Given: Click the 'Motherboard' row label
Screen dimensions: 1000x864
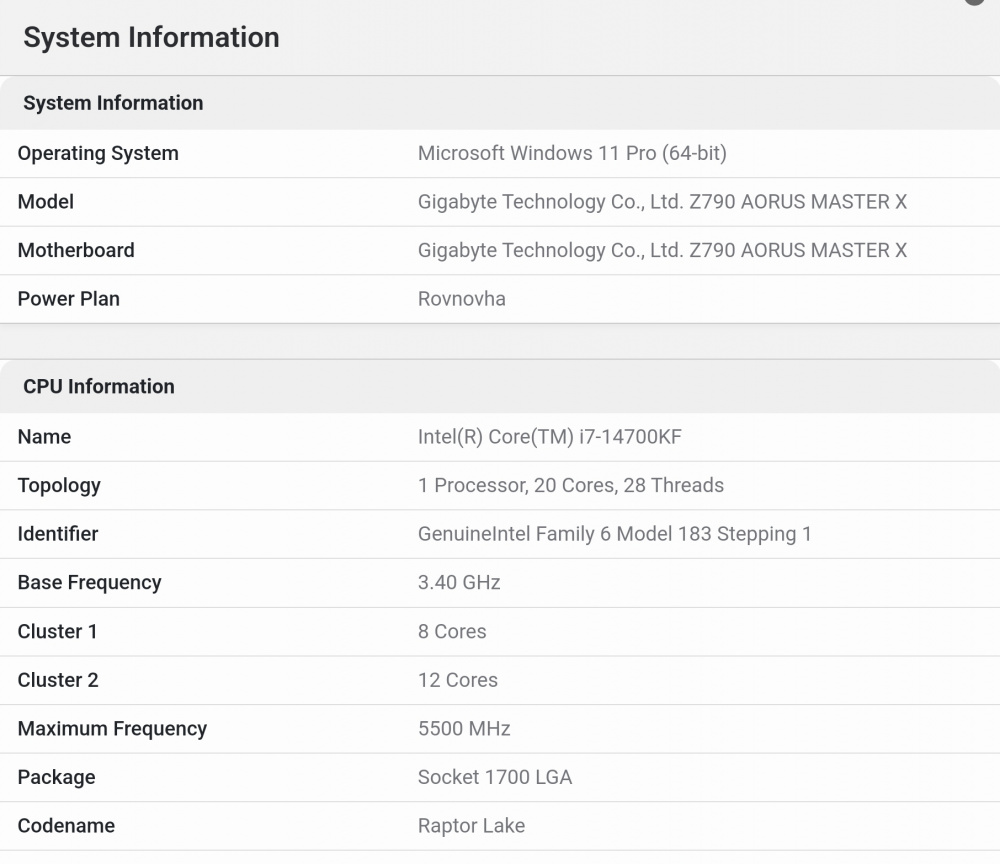Looking at the screenshot, I should pos(76,250).
